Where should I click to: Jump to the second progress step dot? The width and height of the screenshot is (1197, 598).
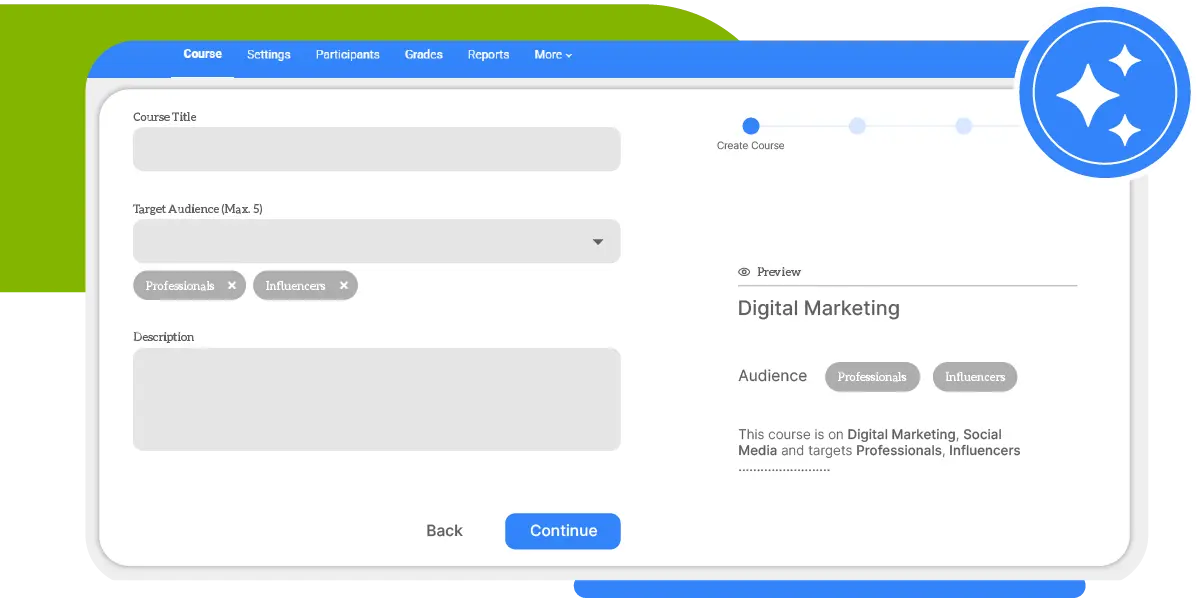click(857, 126)
